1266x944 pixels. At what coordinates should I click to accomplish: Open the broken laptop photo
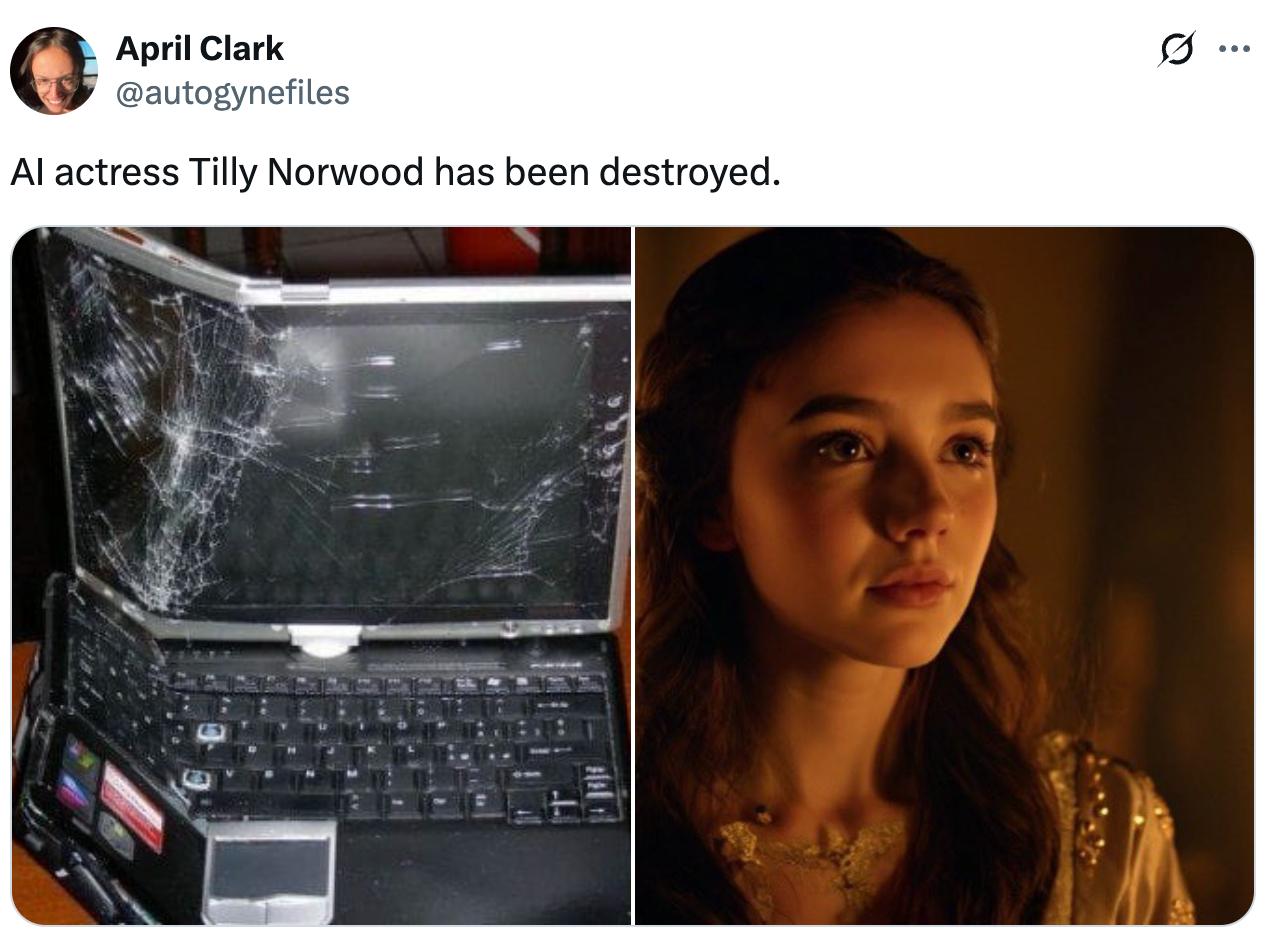[x=322, y=576]
